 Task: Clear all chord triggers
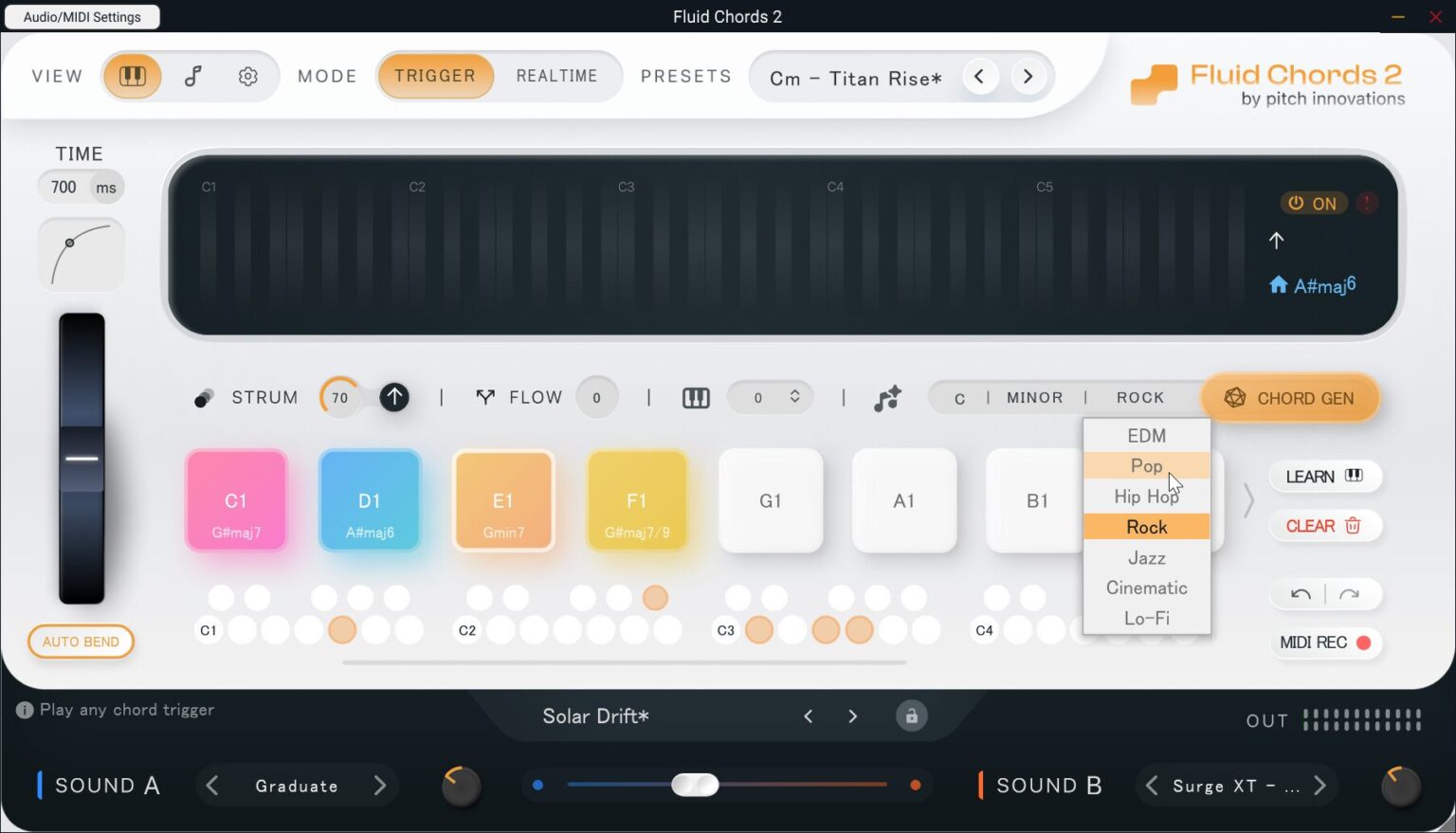(1324, 525)
